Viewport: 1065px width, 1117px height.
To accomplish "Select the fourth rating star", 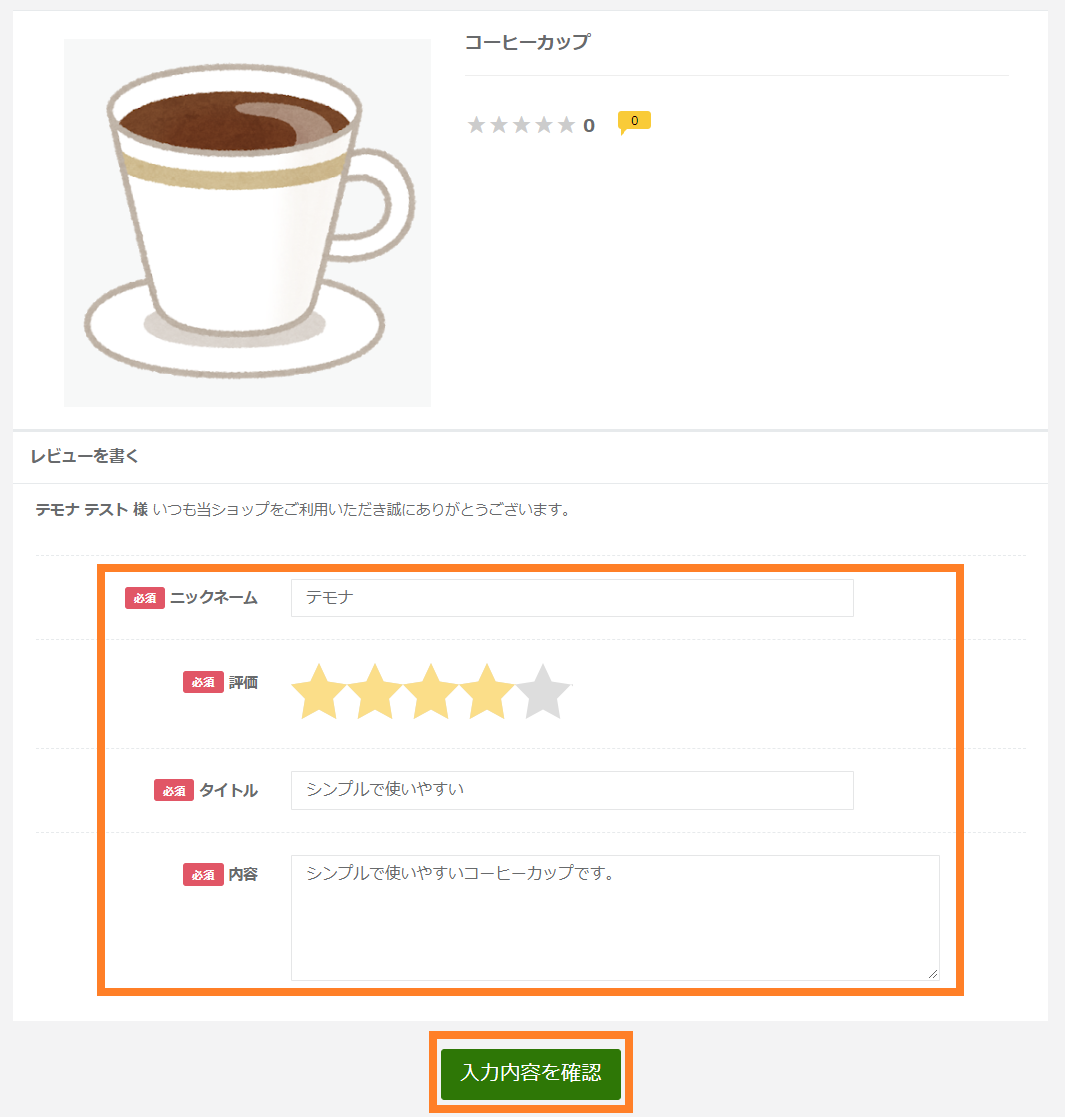I will pos(487,691).
